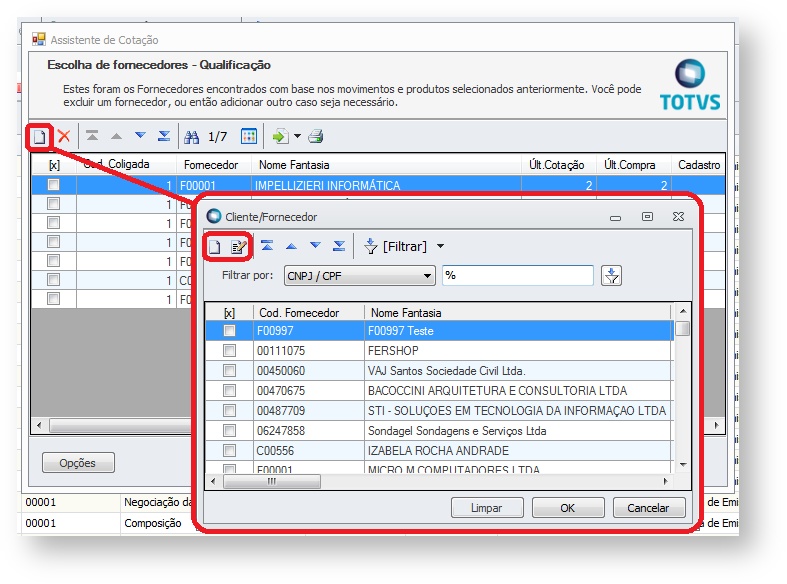Click the left scroll arrow of the main supplier grid

pos(40,425)
